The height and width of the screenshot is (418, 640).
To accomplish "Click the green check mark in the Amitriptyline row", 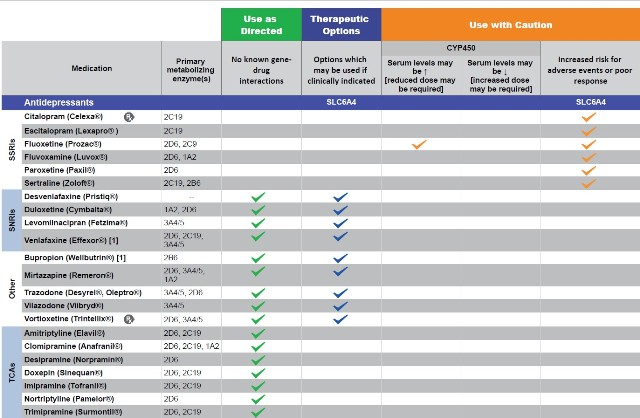I will click(259, 332).
